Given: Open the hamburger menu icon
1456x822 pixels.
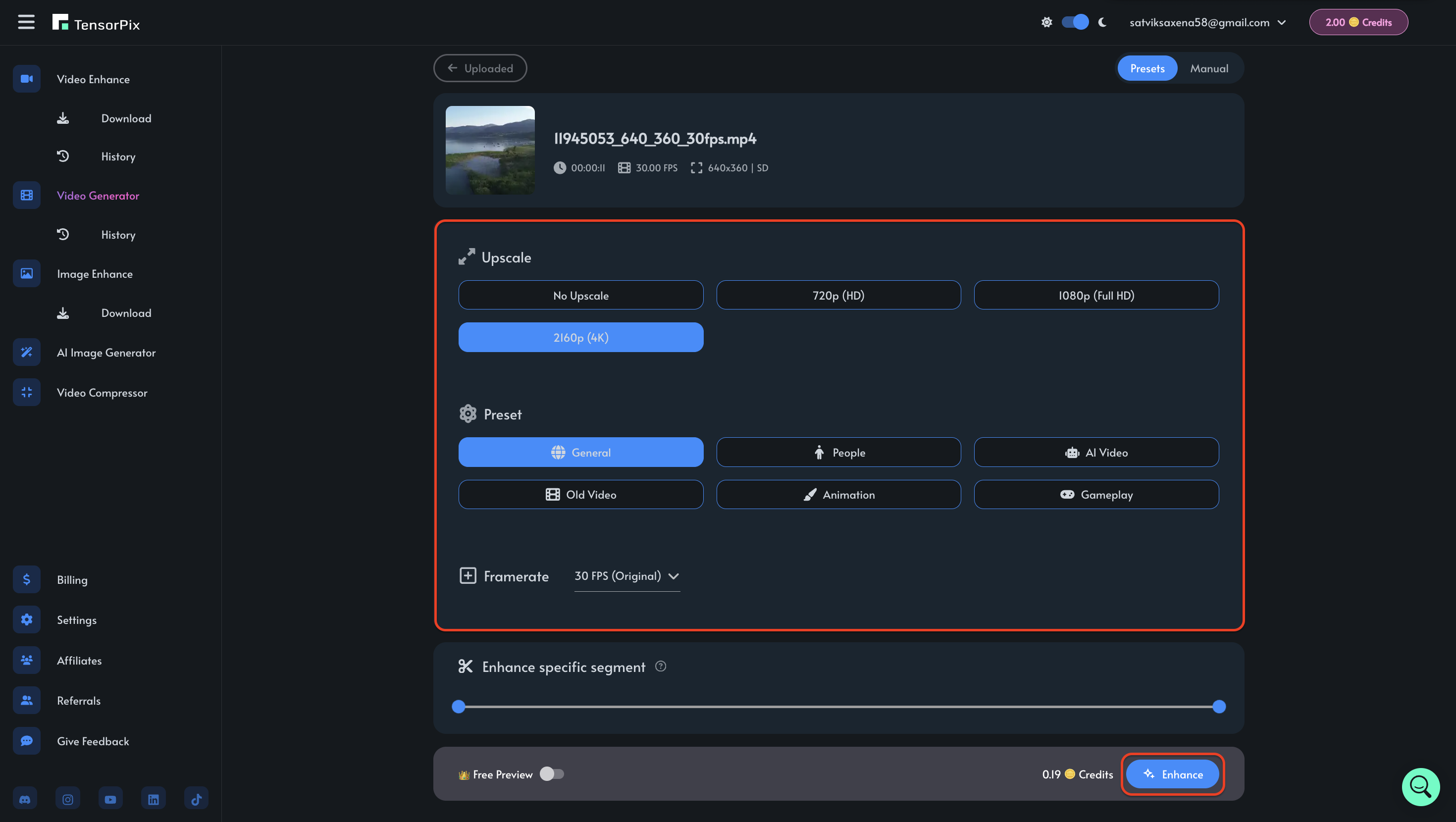Looking at the screenshot, I should (x=26, y=22).
